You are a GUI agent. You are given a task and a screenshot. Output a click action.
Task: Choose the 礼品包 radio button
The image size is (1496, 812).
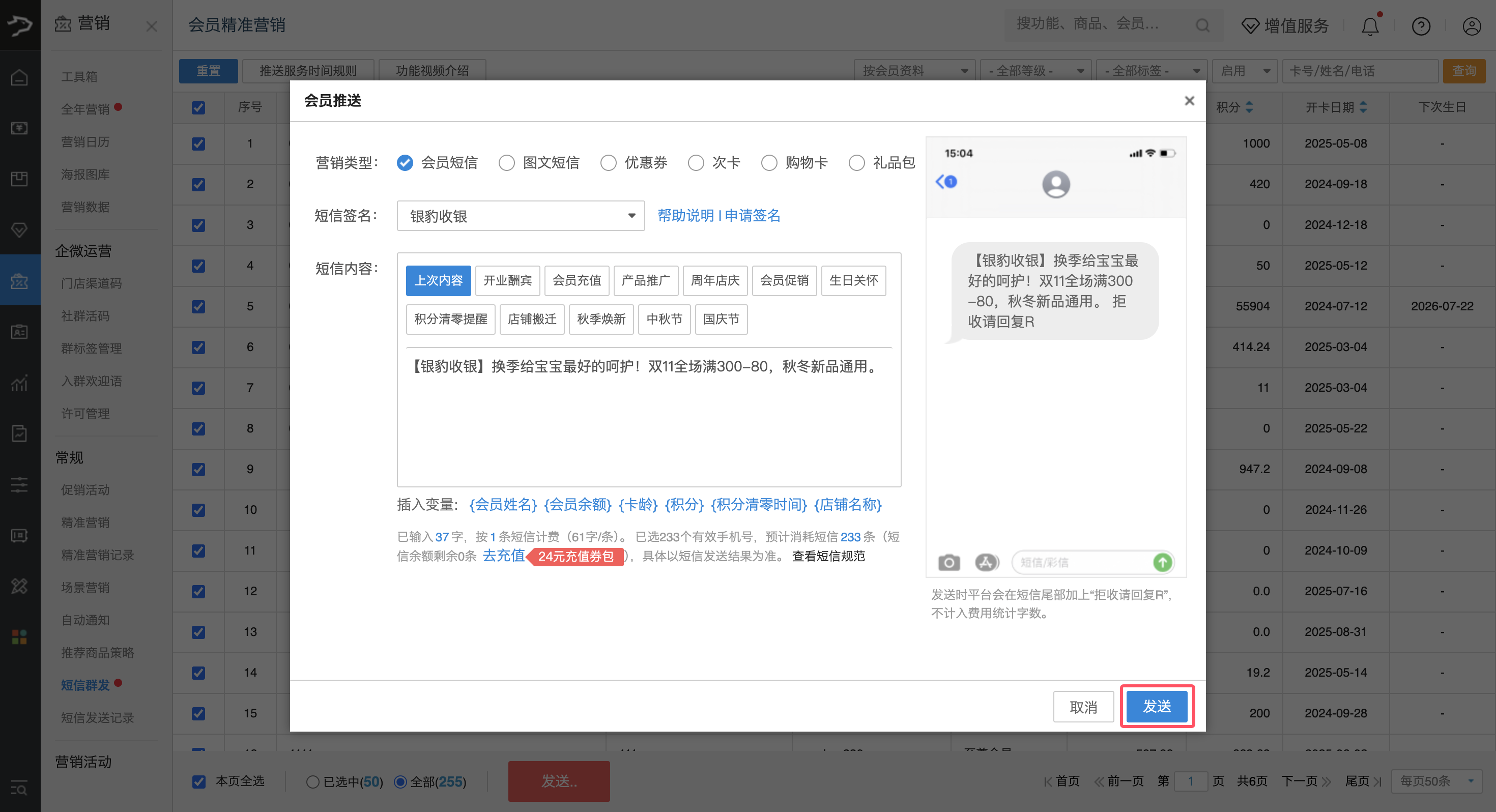pos(856,163)
